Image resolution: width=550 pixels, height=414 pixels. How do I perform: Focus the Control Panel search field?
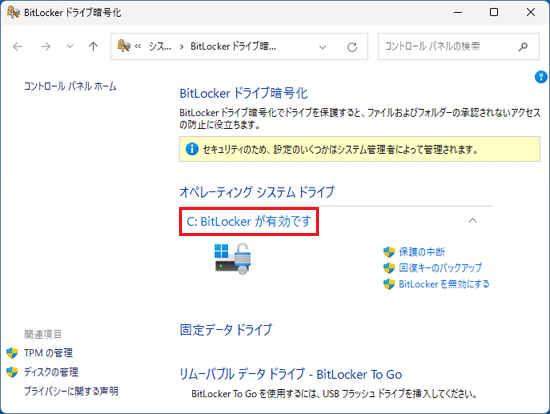[458, 46]
